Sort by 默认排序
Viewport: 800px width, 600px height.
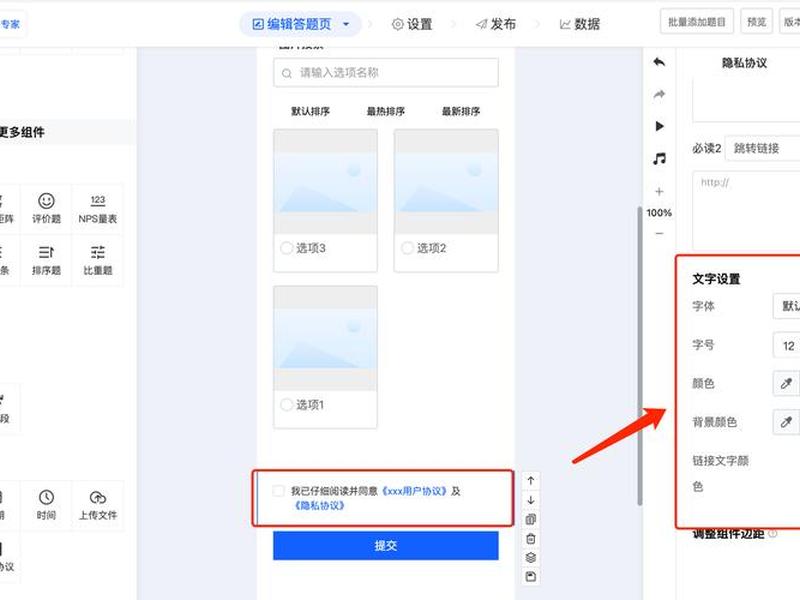point(310,111)
